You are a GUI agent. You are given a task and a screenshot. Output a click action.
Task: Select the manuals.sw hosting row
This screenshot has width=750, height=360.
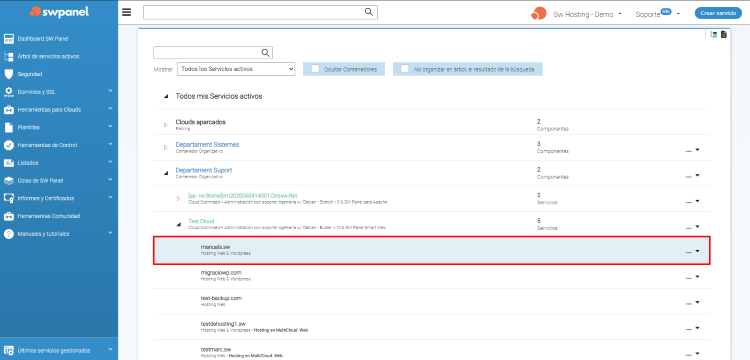pyautogui.click(x=431, y=250)
